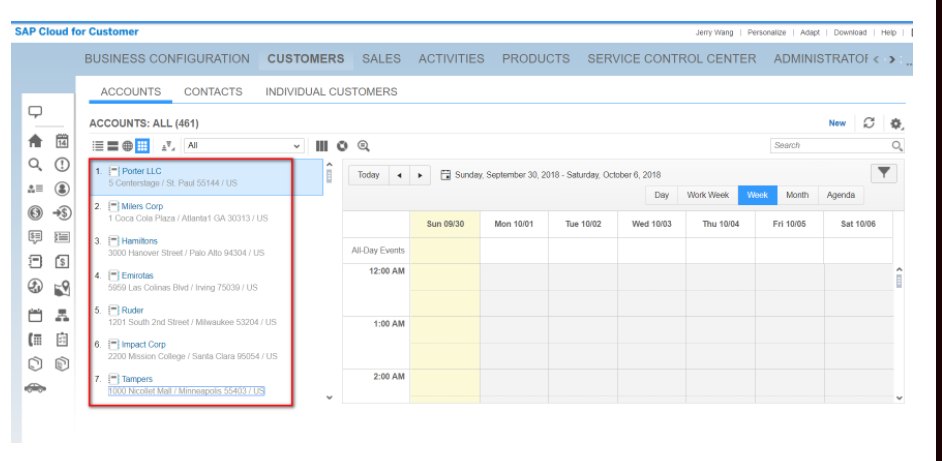Switch to Contacts tab

(x=213, y=92)
